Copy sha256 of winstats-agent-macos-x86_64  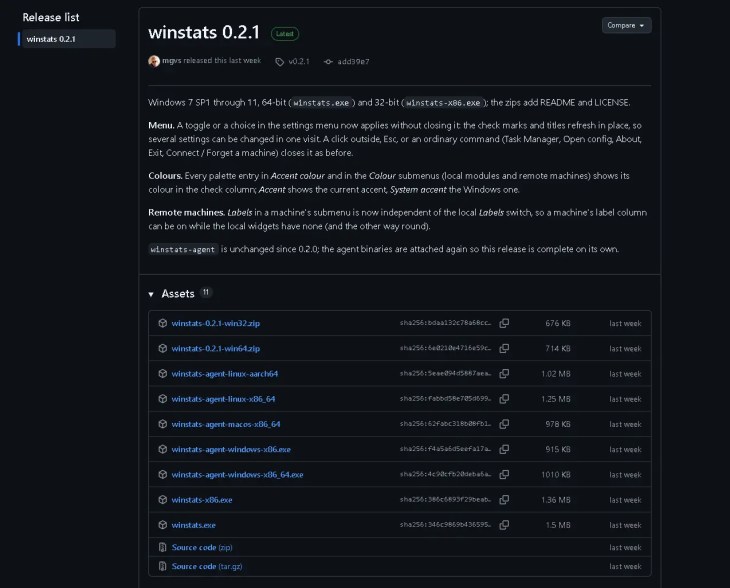click(504, 424)
